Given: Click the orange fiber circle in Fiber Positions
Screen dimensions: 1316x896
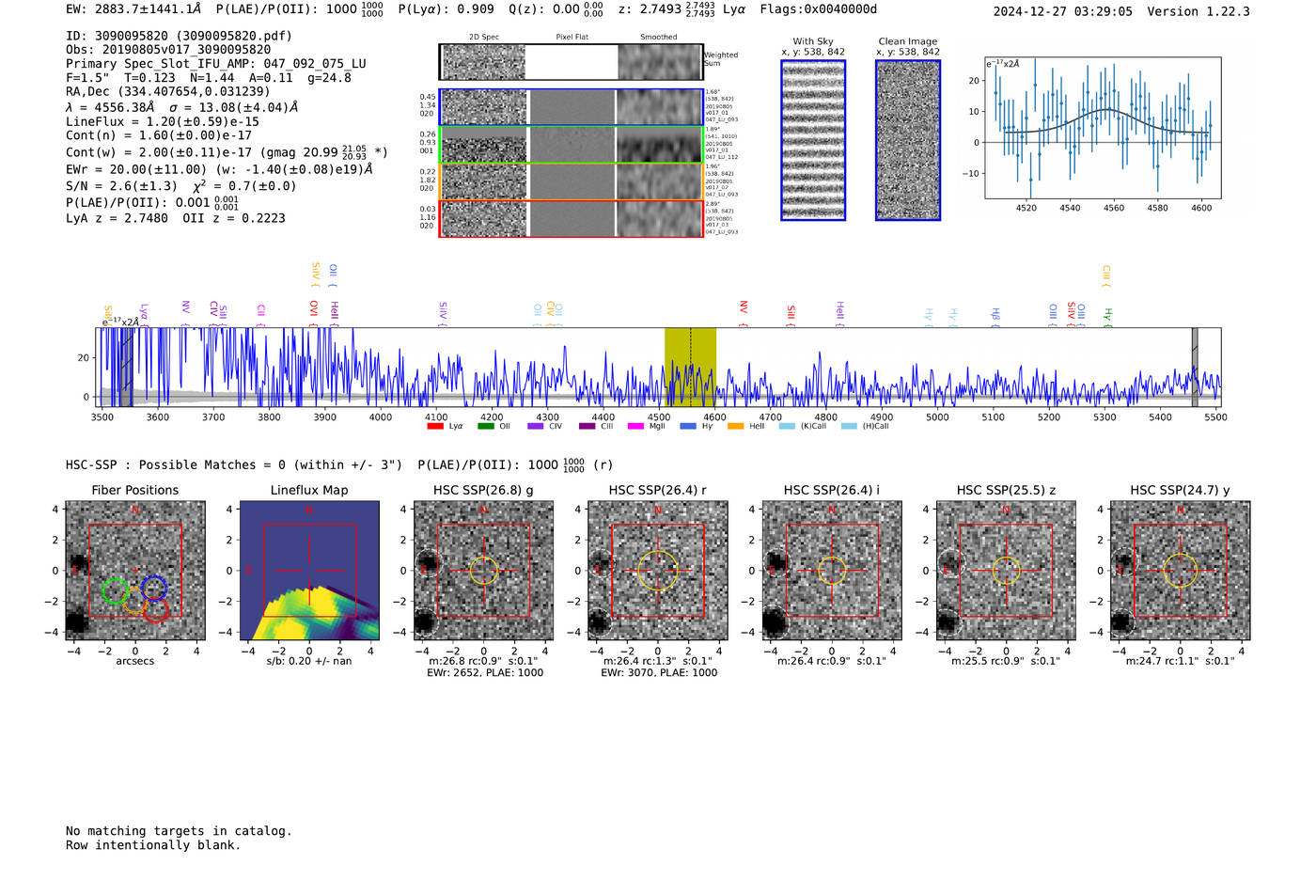Looking at the screenshot, I should [135, 600].
